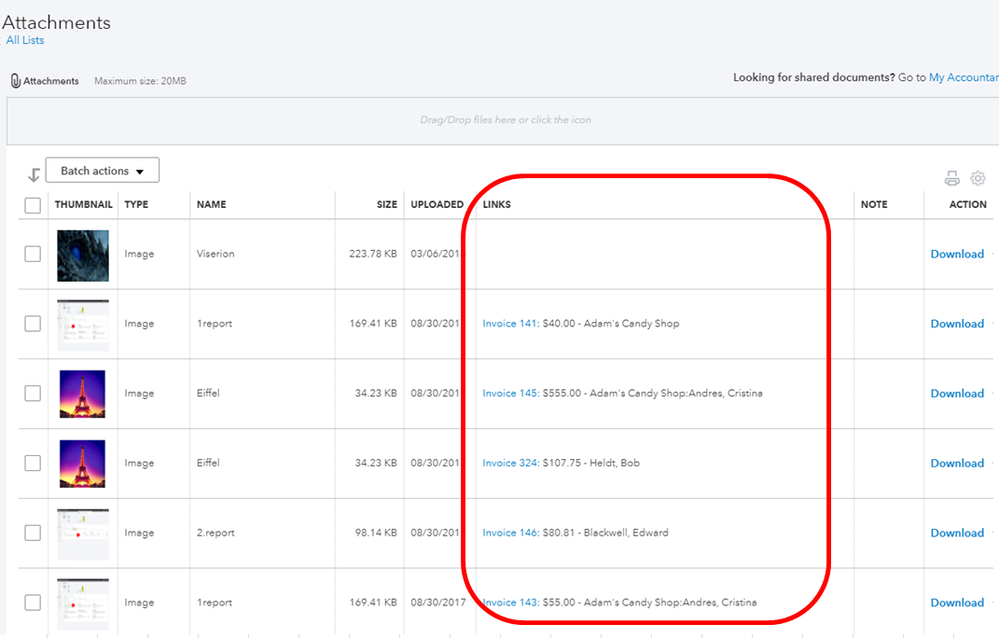Click the arrow icon beside Batch actions
The width and height of the screenshot is (999, 638).
(33, 175)
